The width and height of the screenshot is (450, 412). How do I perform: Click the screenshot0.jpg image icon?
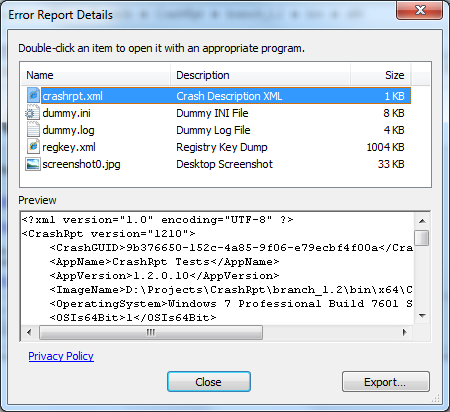[33, 164]
